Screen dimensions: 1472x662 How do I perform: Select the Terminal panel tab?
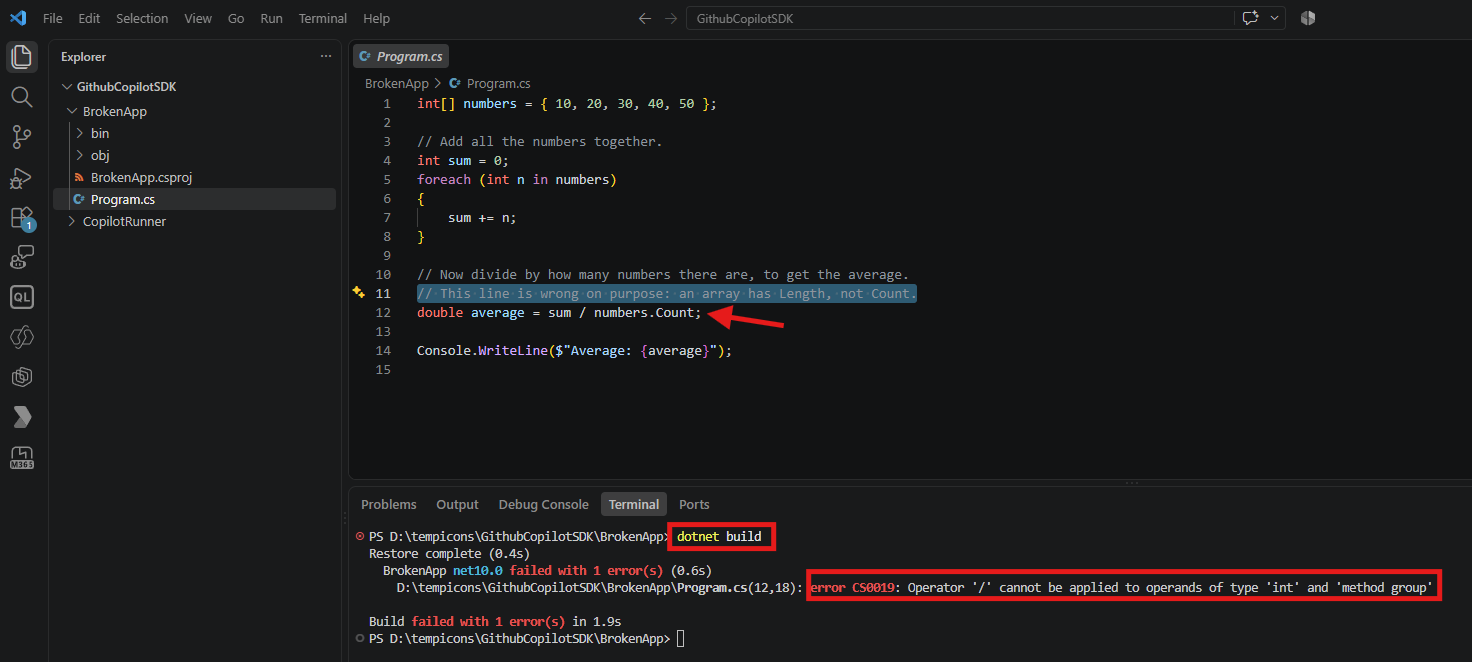point(634,504)
